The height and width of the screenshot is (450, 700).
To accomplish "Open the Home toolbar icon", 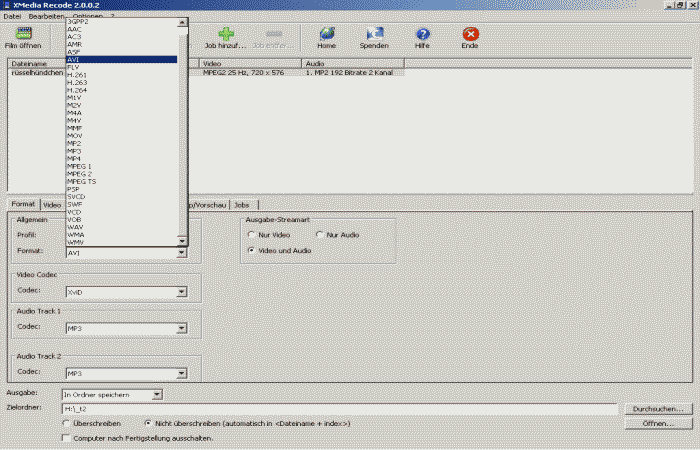I will coord(326,35).
